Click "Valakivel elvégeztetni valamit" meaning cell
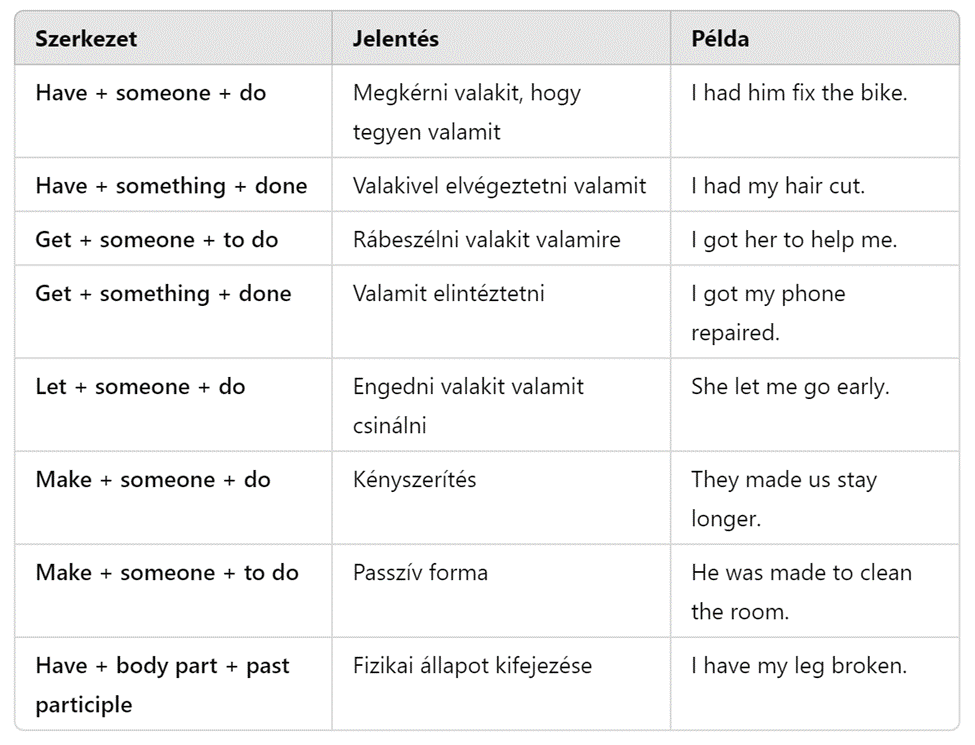 [499, 186]
